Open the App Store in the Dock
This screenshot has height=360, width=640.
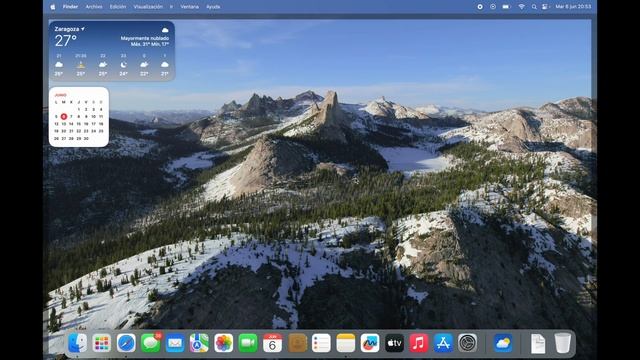pyautogui.click(x=443, y=343)
